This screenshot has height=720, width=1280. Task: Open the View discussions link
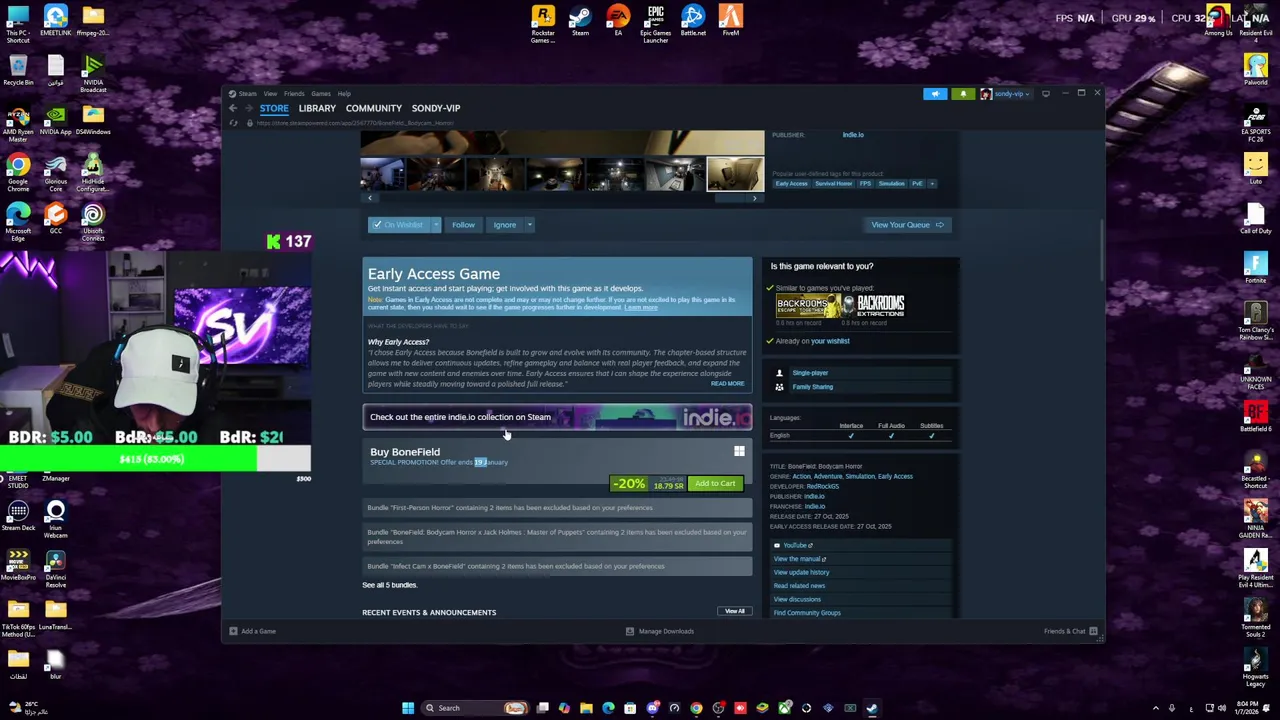[797, 599]
